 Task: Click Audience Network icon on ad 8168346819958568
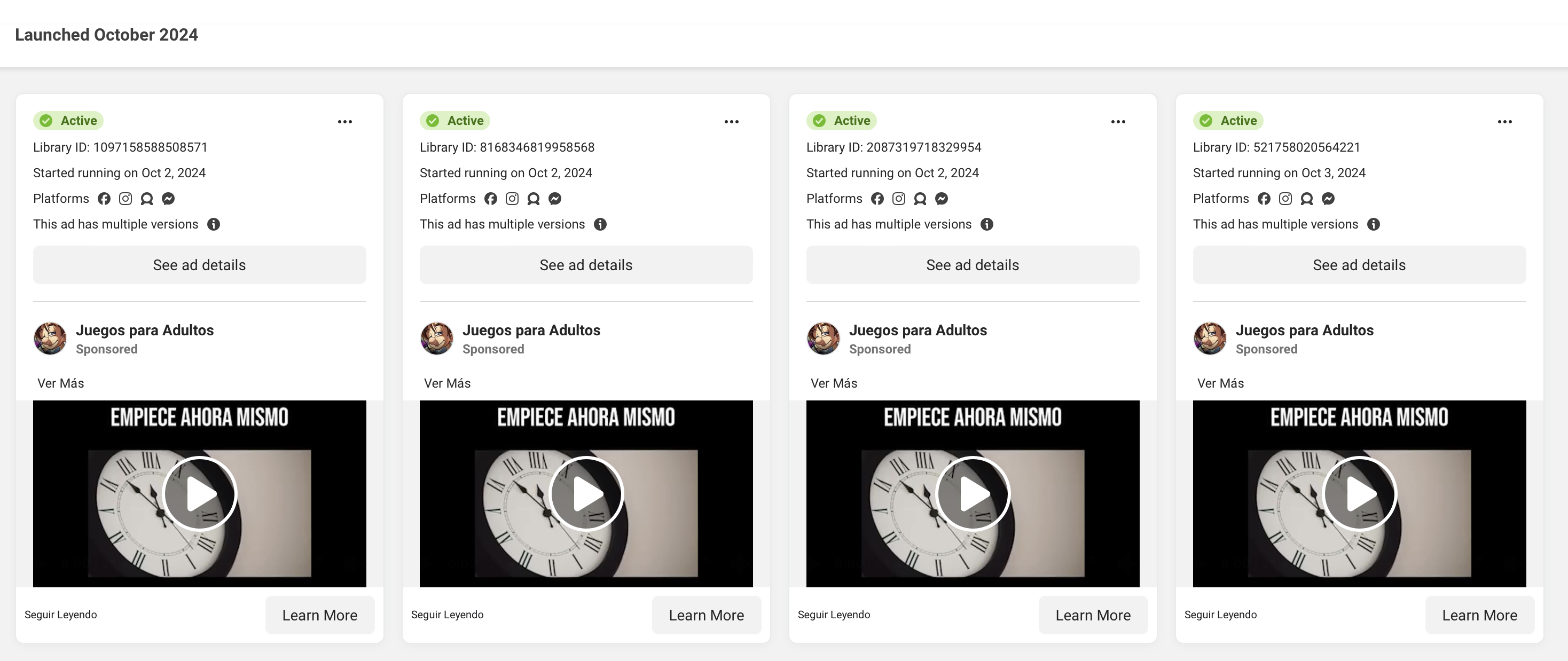coord(533,199)
